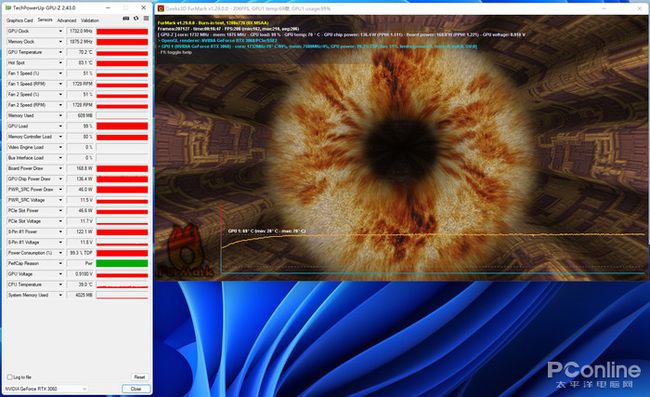This screenshot has width=650, height=397.
Task: Click the Close button in GPU-Z
Action: point(136,389)
